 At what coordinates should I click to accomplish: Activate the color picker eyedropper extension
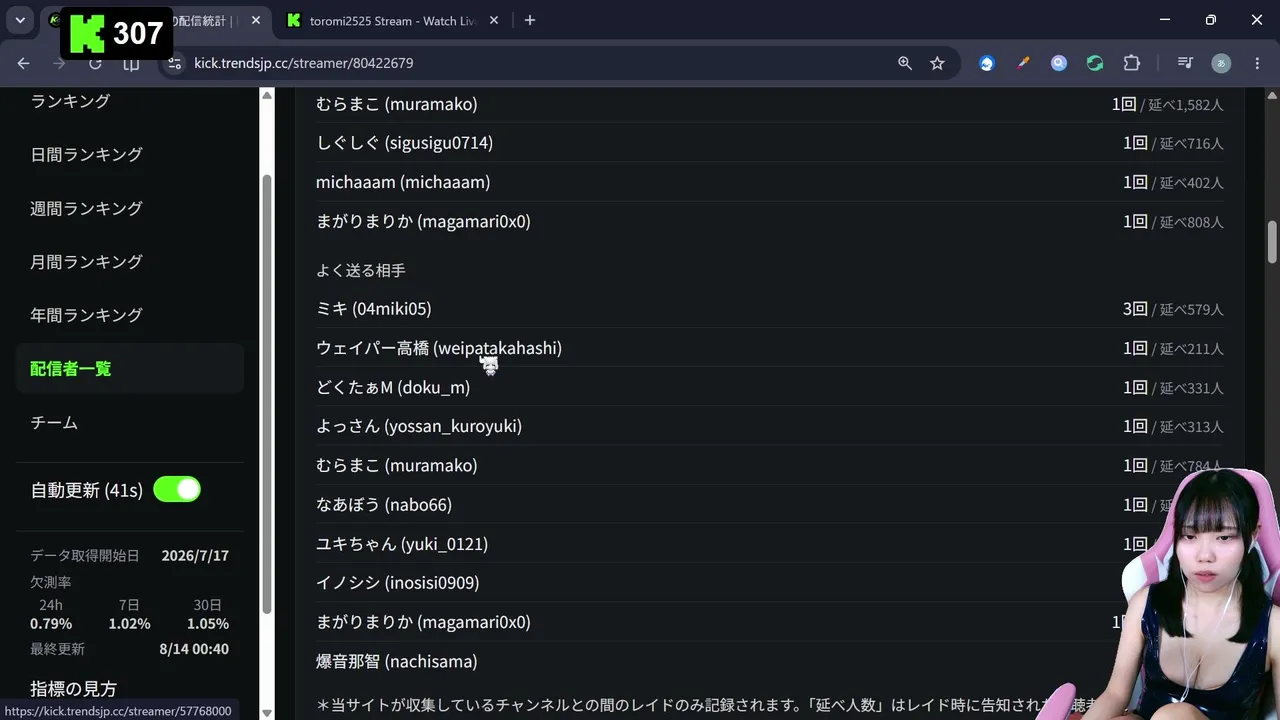1023,63
